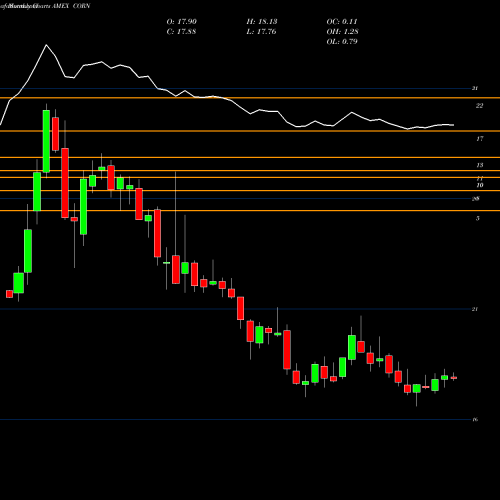Click the close price 'C: 17.88'

[181, 32]
